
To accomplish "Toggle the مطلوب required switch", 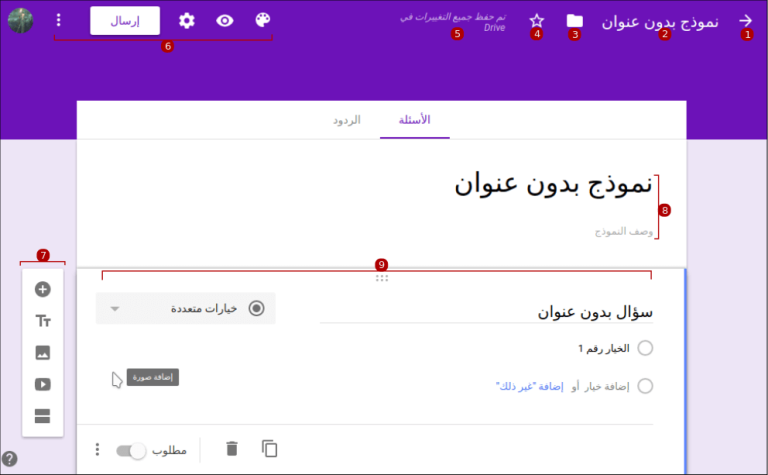I will coord(131,450).
